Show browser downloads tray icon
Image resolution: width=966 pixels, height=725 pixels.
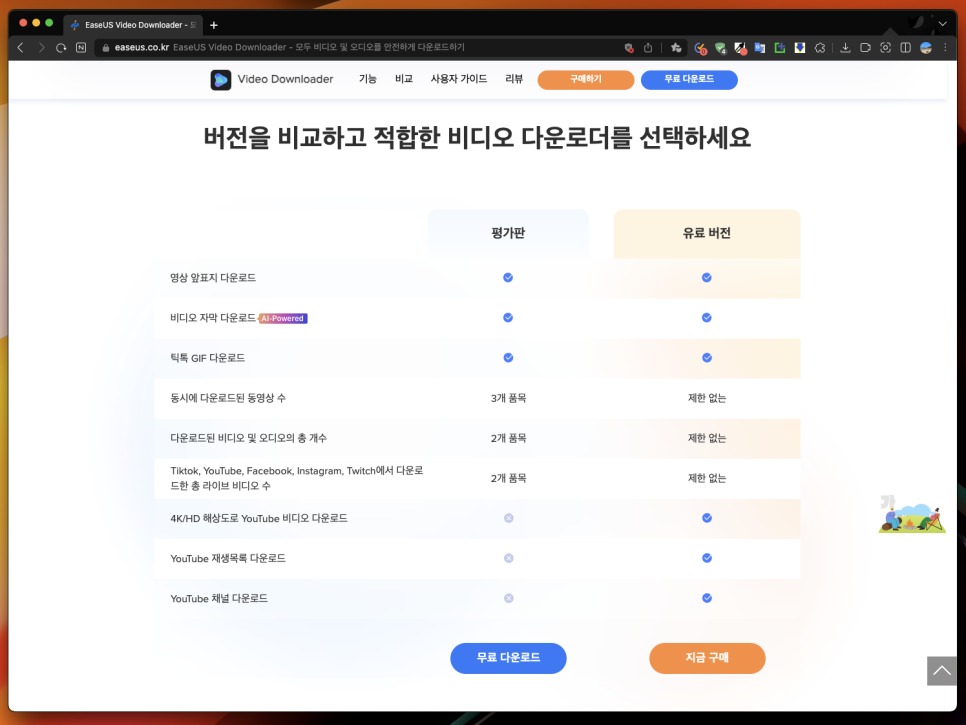(845, 47)
